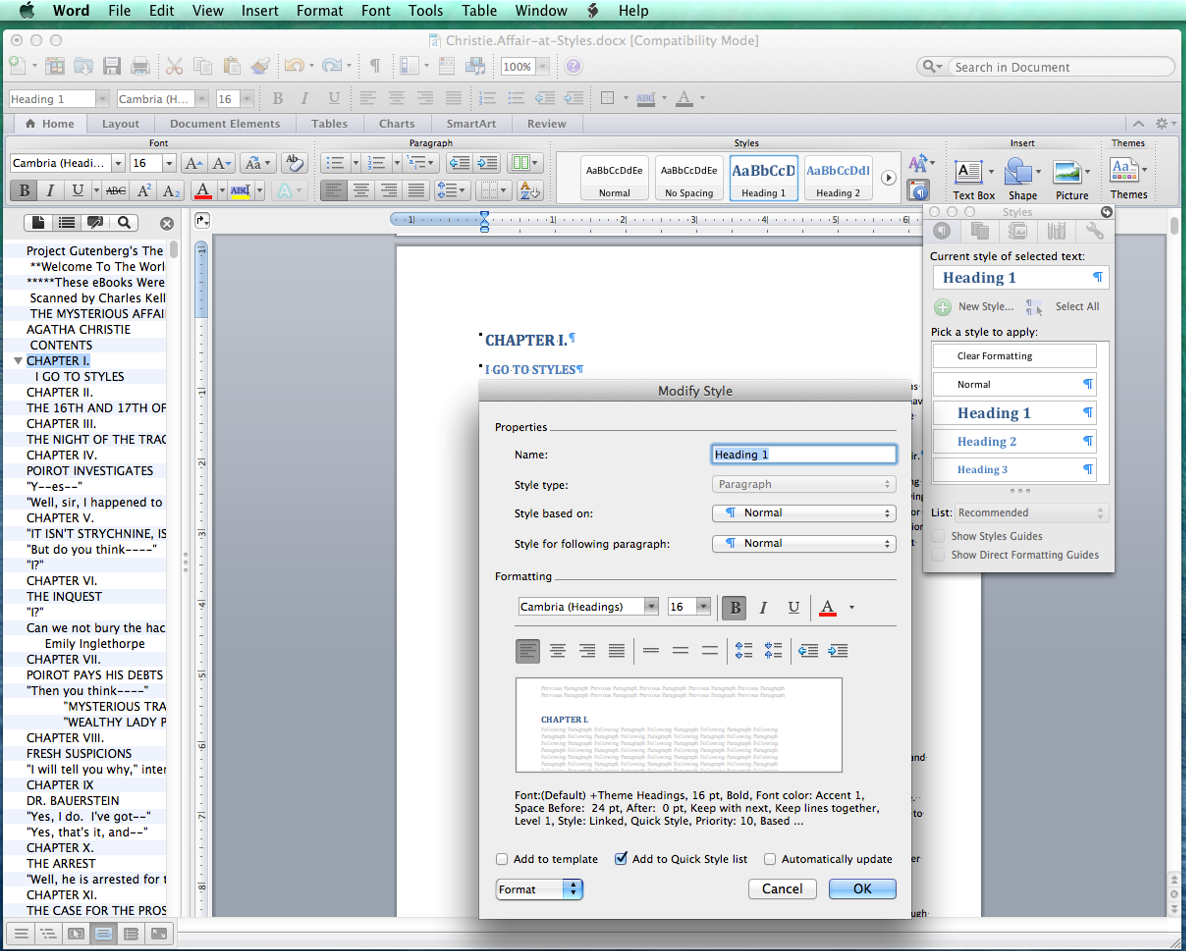Click the font color swatch in dialog
1186x951 pixels.
click(828, 607)
